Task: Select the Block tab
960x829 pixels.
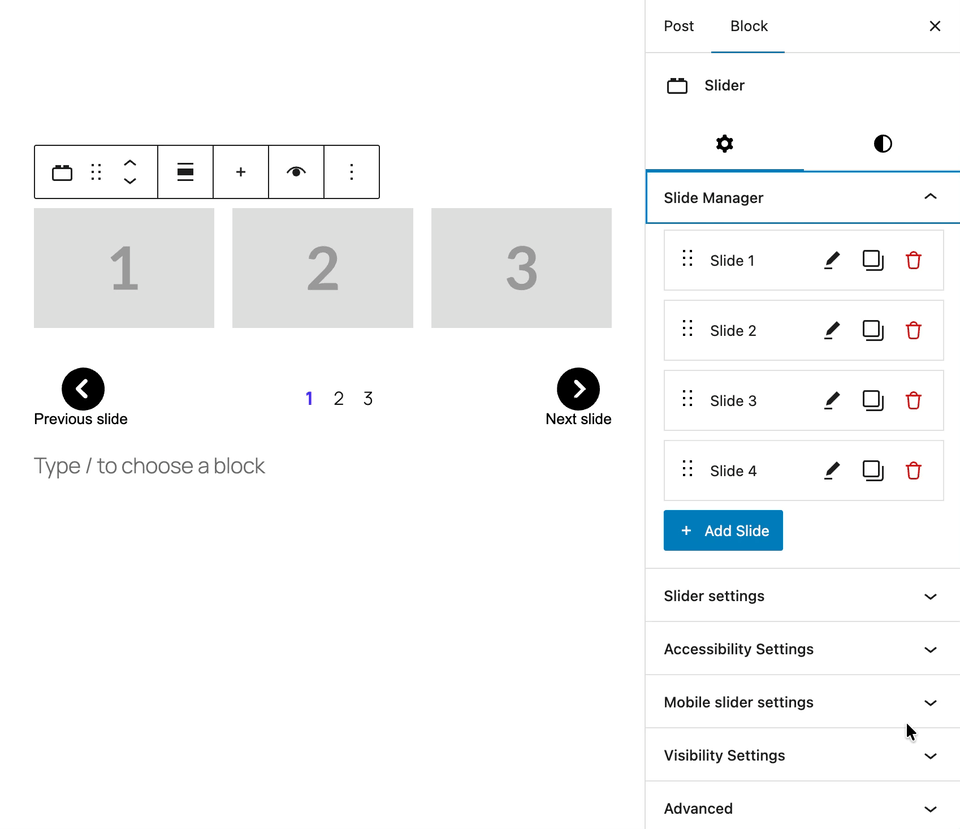Action: [x=748, y=26]
